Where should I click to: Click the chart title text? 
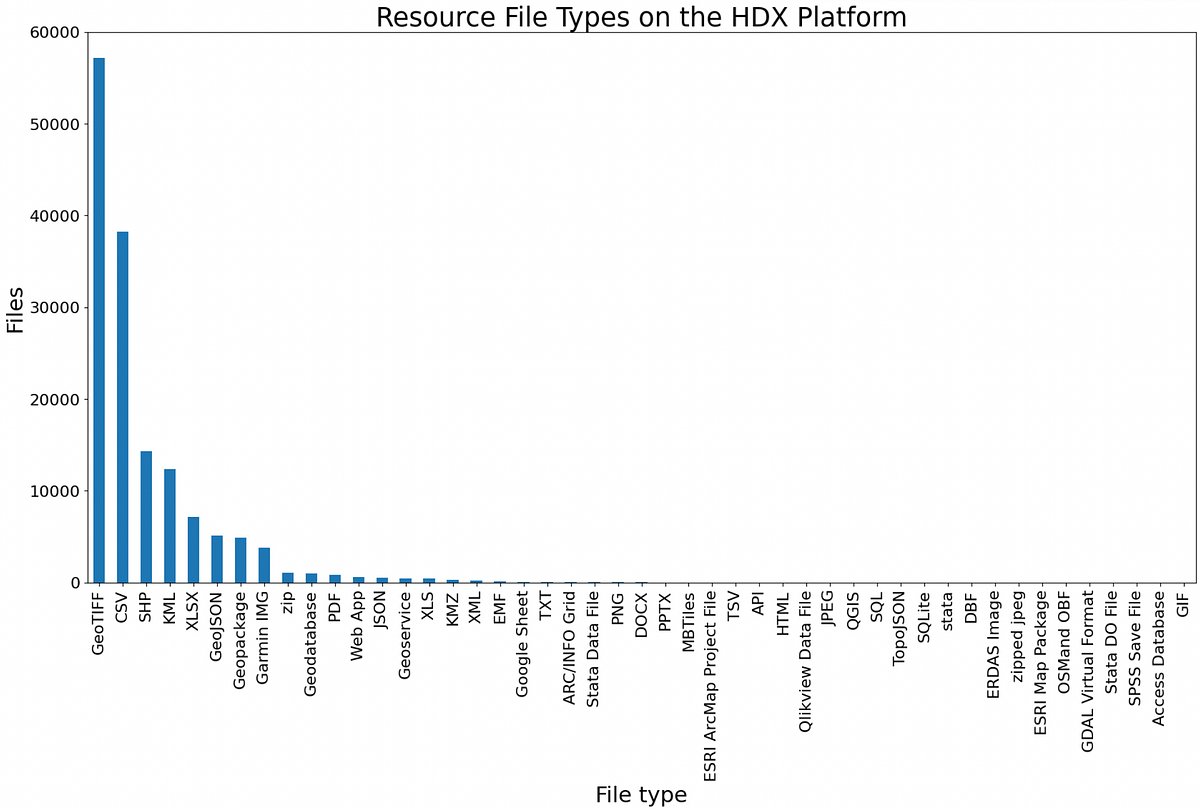pyautogui.click(x=642, y=17)
